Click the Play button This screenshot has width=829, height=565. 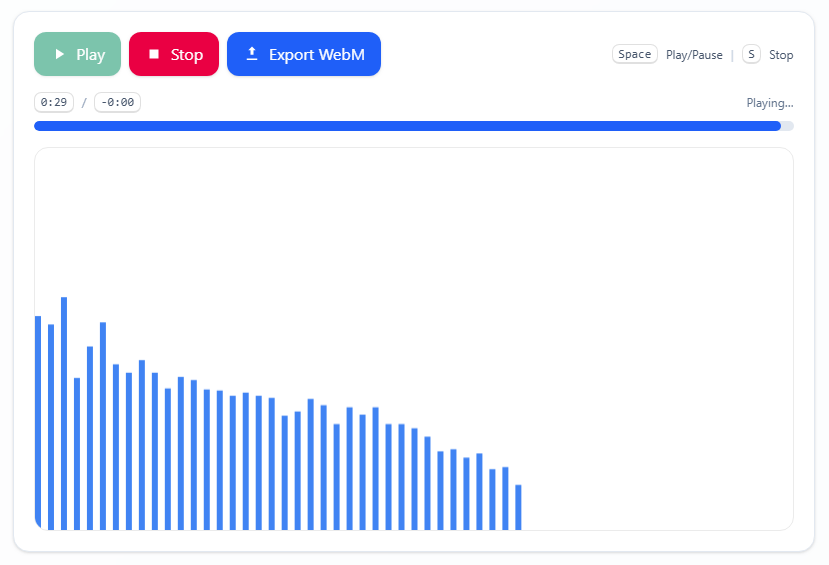[x=77, y=54]
